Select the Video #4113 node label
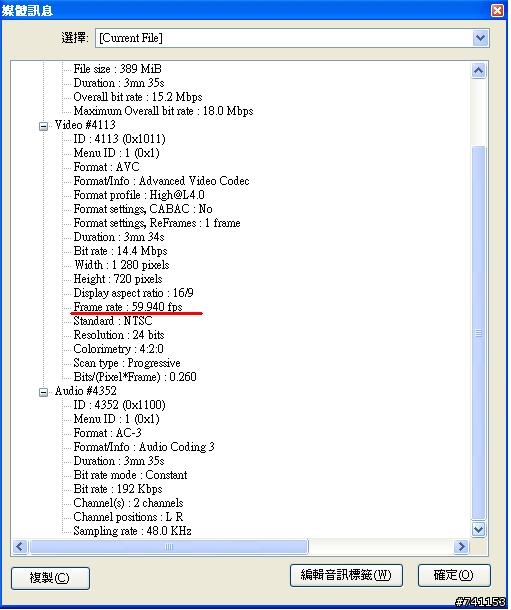Viewport: 511px width, 610px height. [85, 125]
